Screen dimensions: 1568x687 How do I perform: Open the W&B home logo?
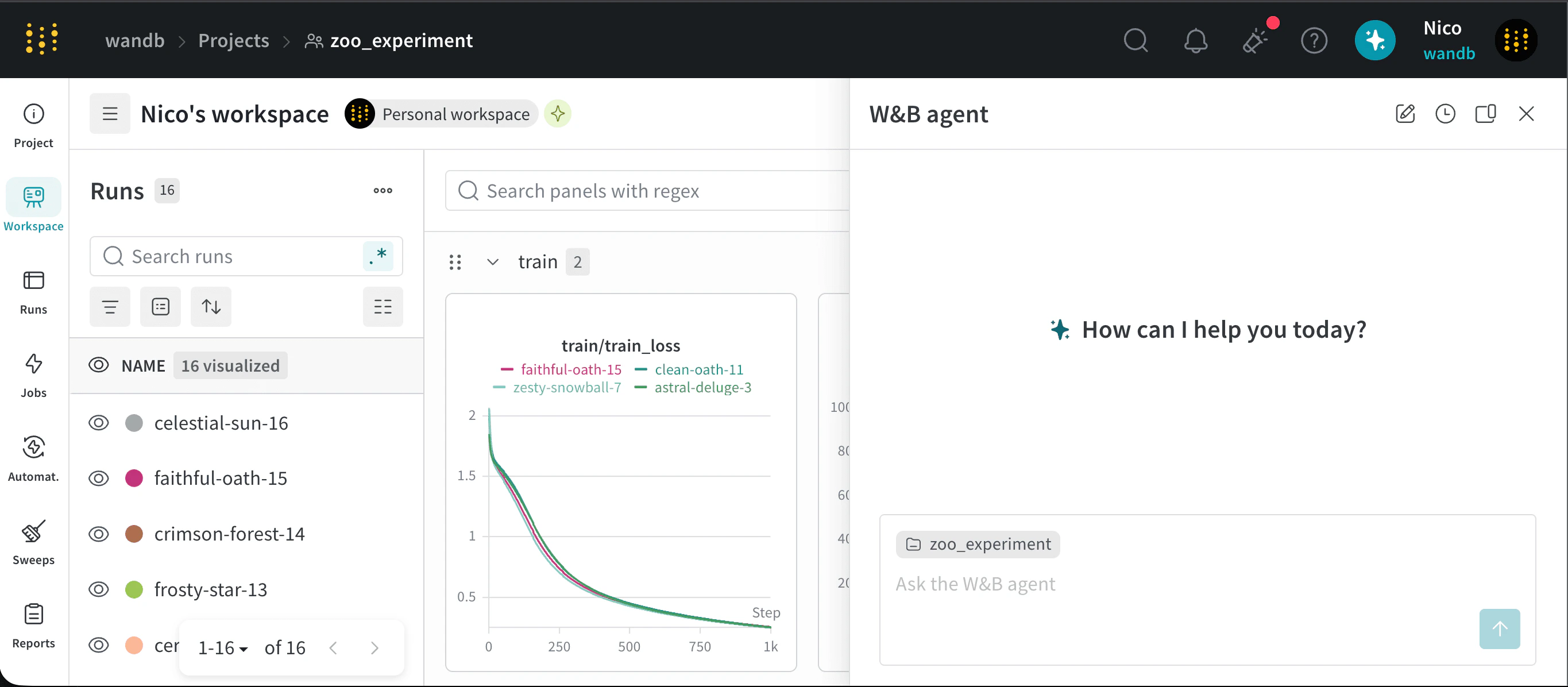[x=41, y=40]
